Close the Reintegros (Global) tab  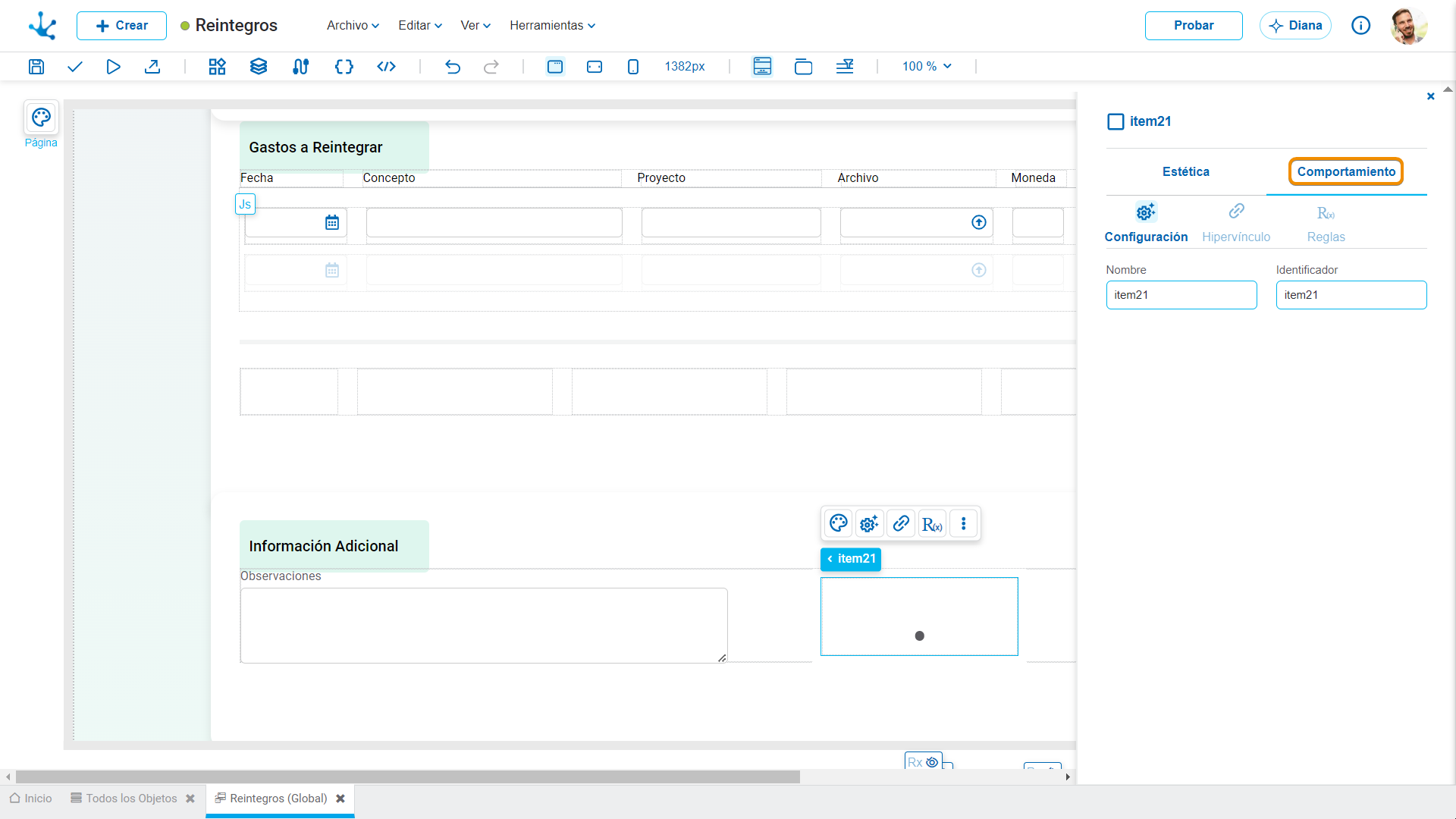(x=340, y=799)
